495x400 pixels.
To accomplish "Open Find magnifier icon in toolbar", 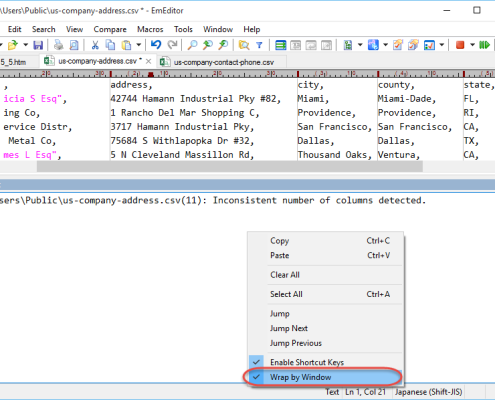I will 192,45.
